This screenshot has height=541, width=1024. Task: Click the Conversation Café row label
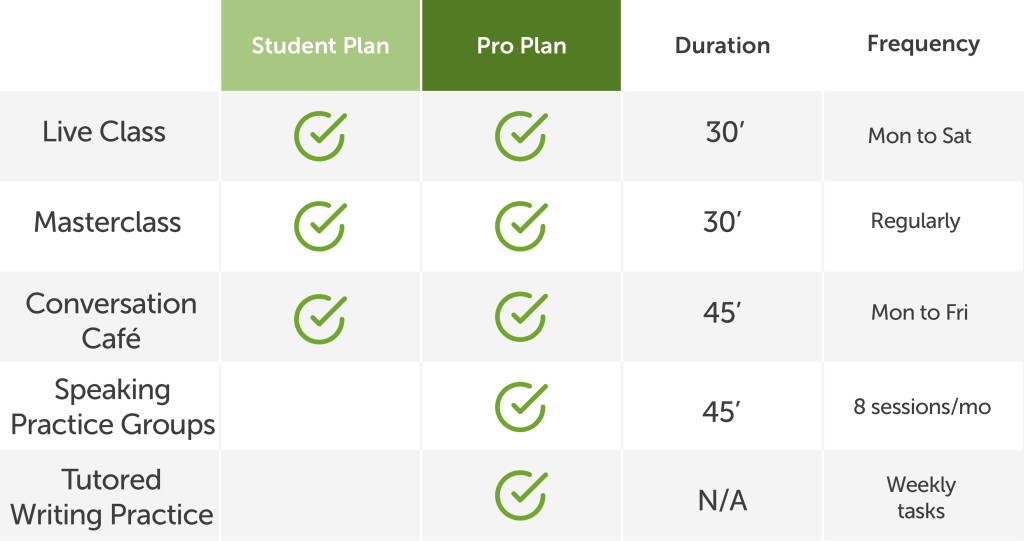pos(111,320)
